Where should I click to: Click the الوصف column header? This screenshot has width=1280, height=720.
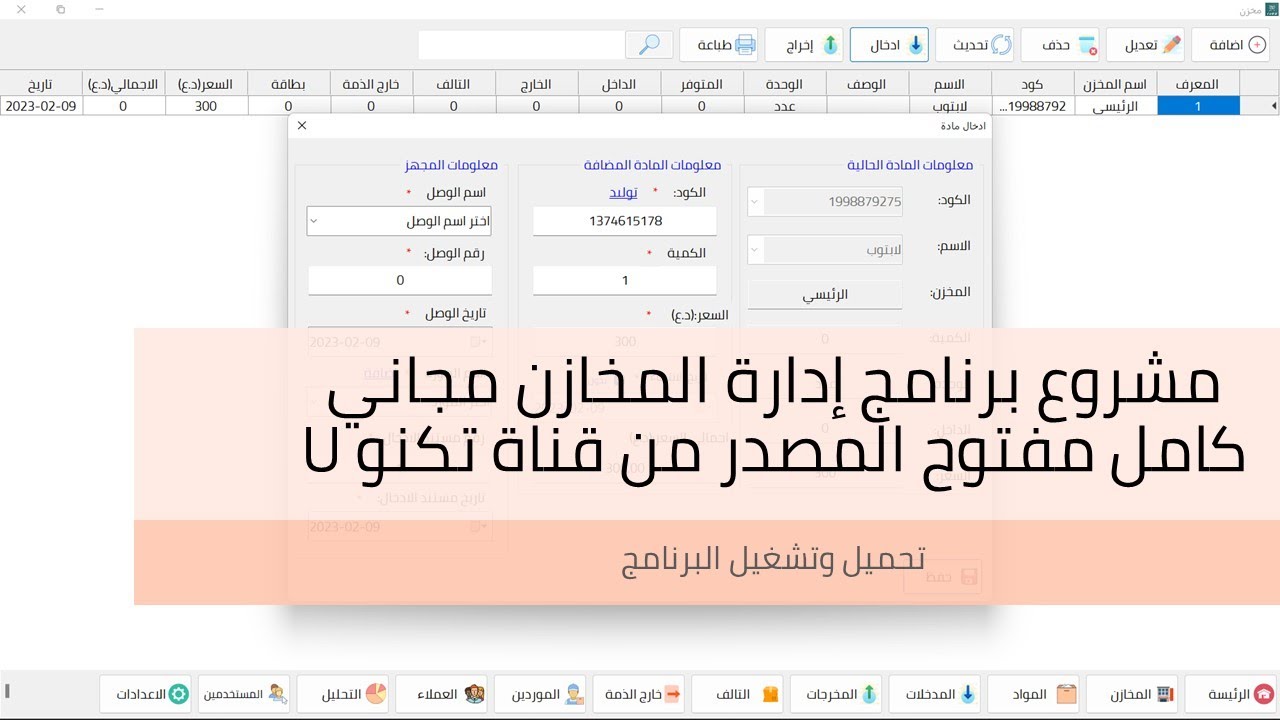coord(868,84)
